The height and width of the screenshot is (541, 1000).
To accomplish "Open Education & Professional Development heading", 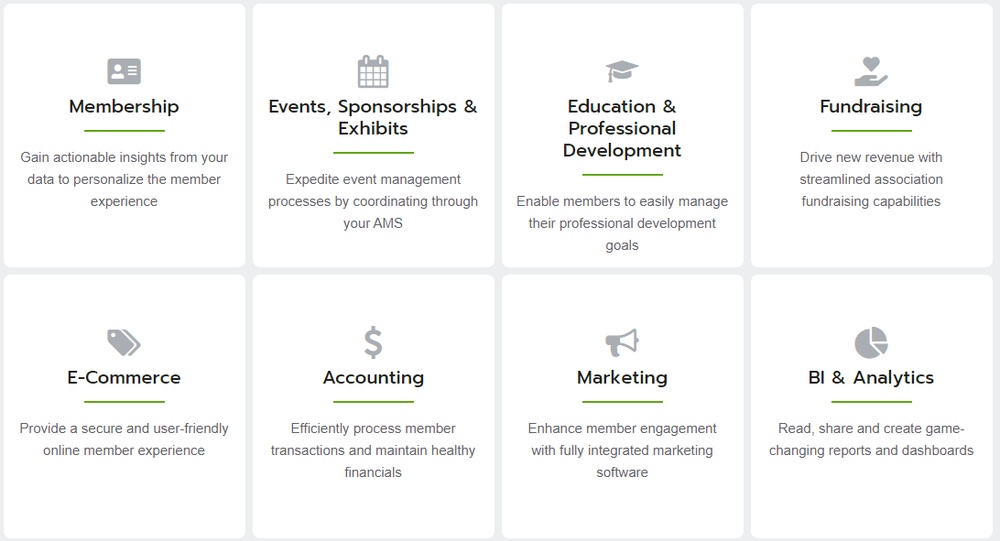I will [622, 129].
